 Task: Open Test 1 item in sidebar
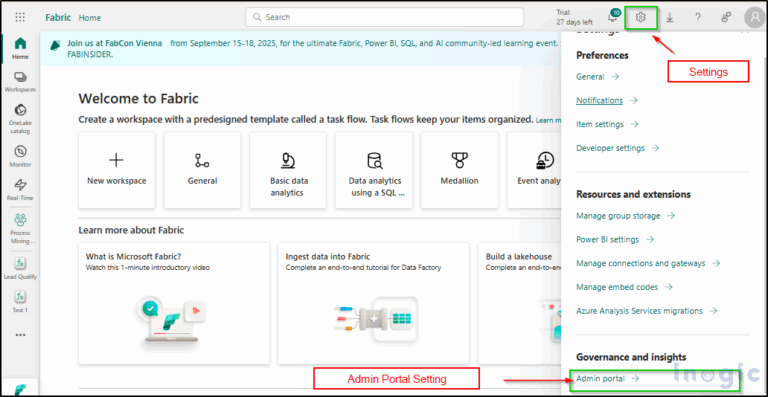pyautogui.click(x=20, y=303)
